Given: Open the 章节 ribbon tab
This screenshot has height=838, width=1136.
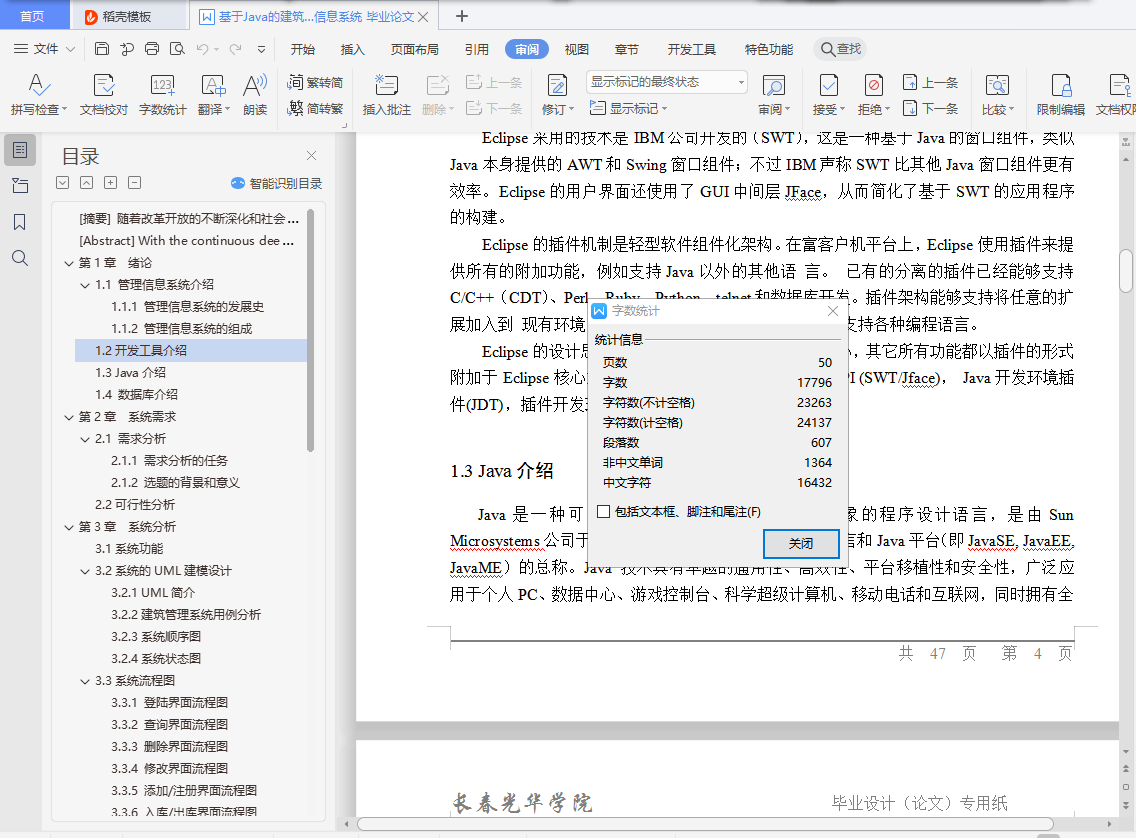Looking at the screenshot, I should 626,49.
